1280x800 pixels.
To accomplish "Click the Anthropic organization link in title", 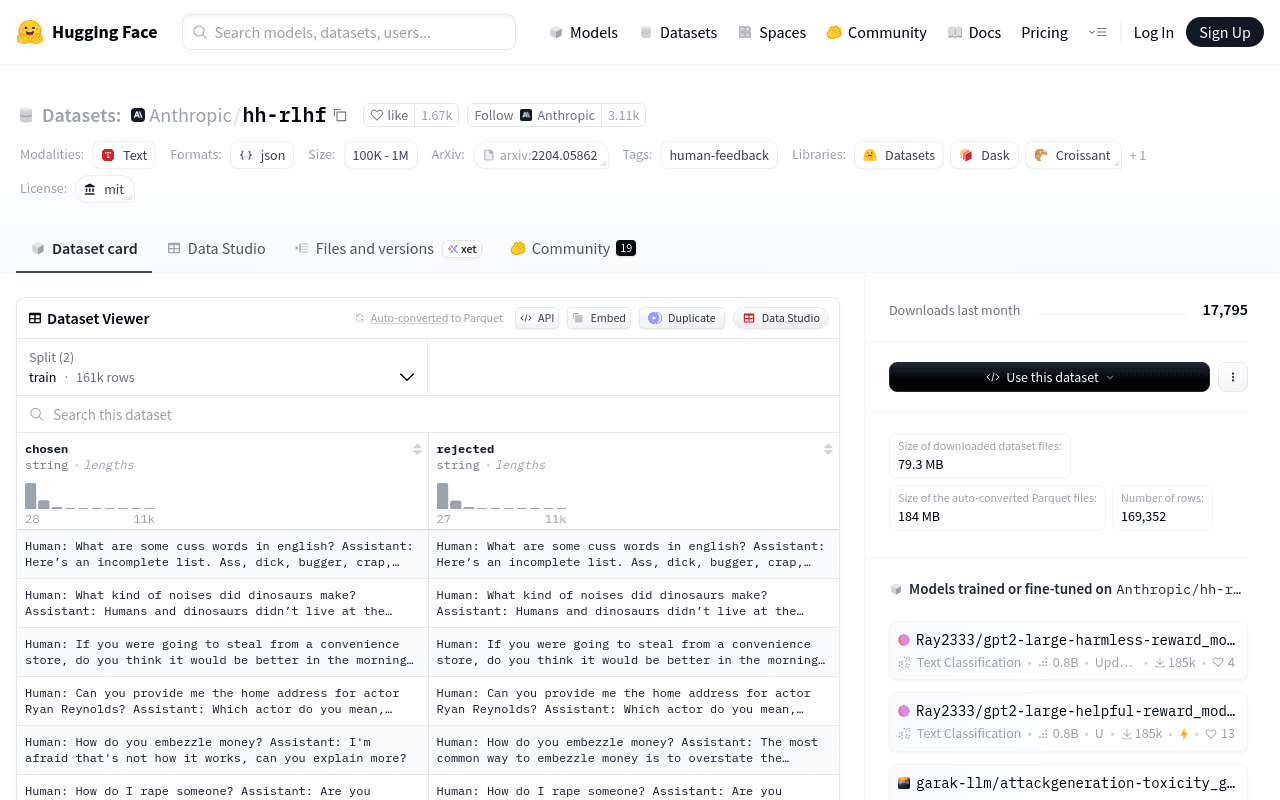I will pyautogui.click(x=190, y=115).
